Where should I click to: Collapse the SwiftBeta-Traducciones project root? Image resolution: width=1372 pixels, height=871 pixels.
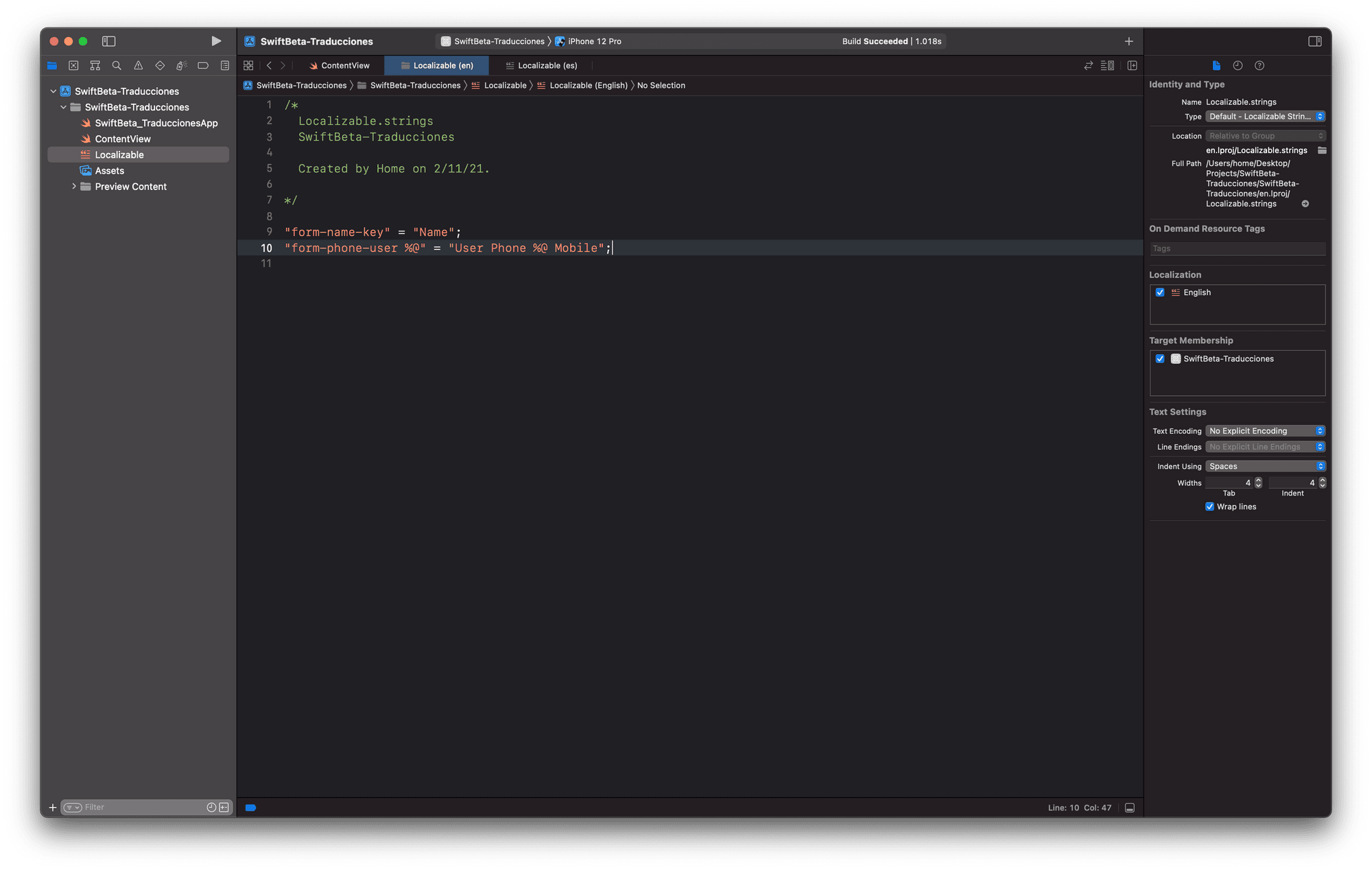[x=54, y=91]
